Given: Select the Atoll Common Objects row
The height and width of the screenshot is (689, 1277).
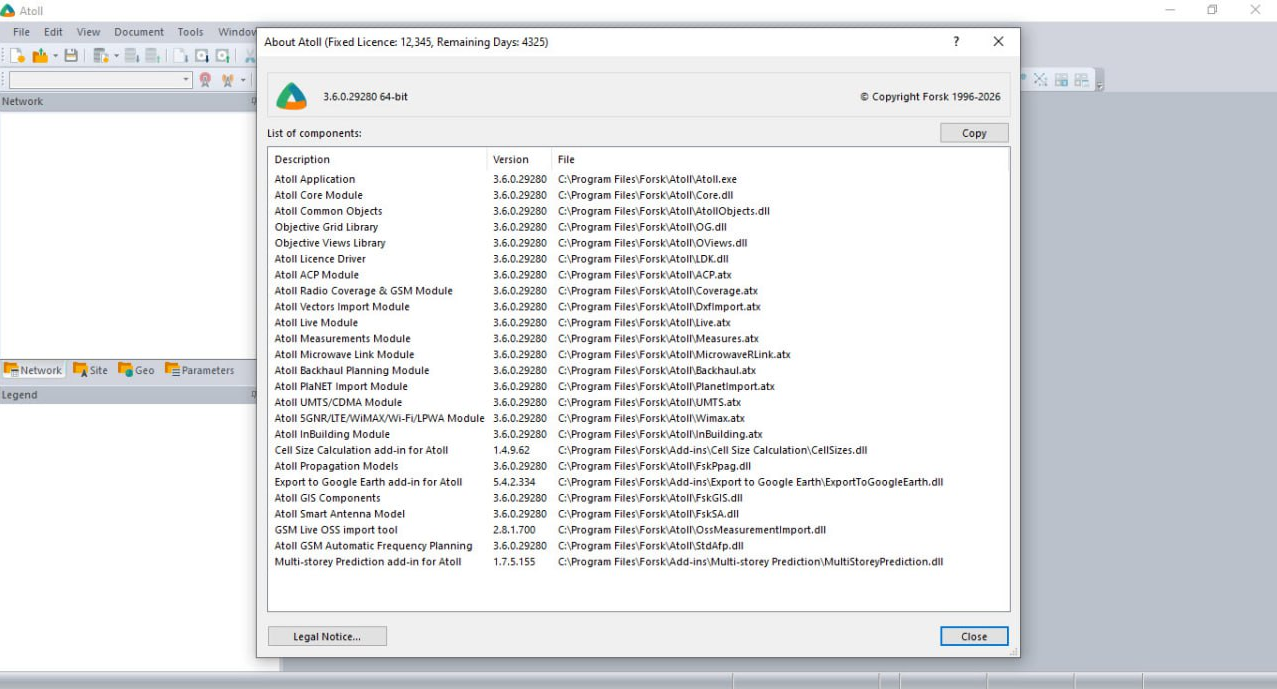Looking at the screenshot, I should (x=638, y=211).
